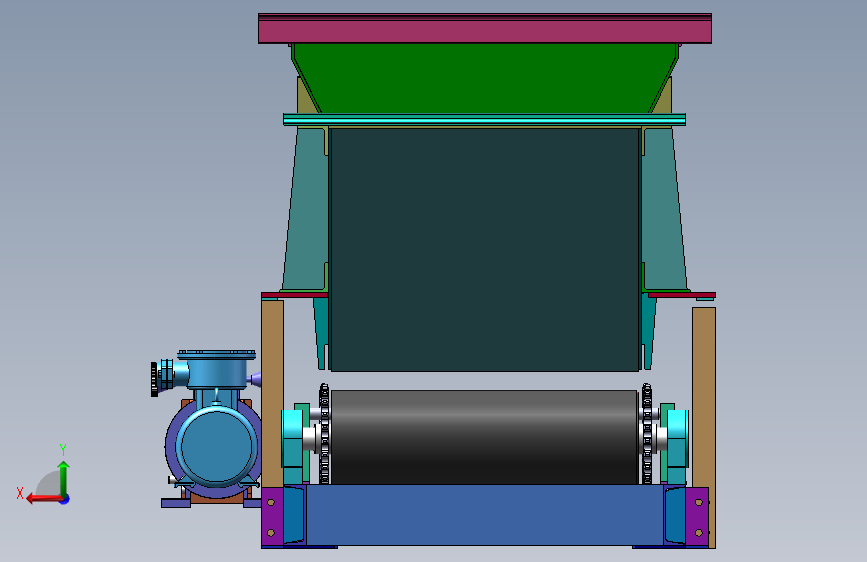The width and height of the screenshot is (867, 562).
Task: Select the black conveyor drum roller
Action: [x=484, y=437]
